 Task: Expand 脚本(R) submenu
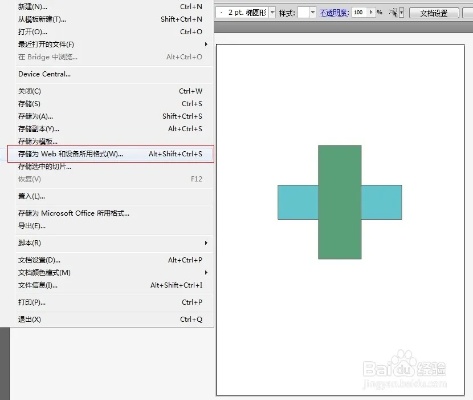pyautogui.click(x=110, y=243)
